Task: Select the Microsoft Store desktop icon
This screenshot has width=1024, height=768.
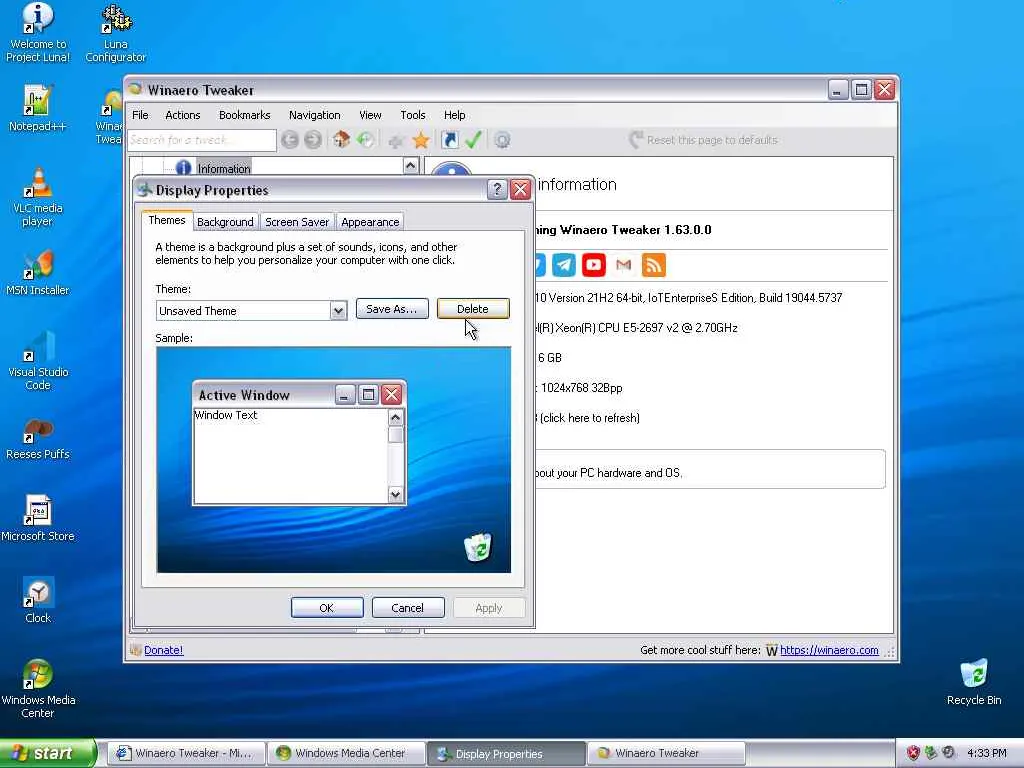Action: point(38,519)
